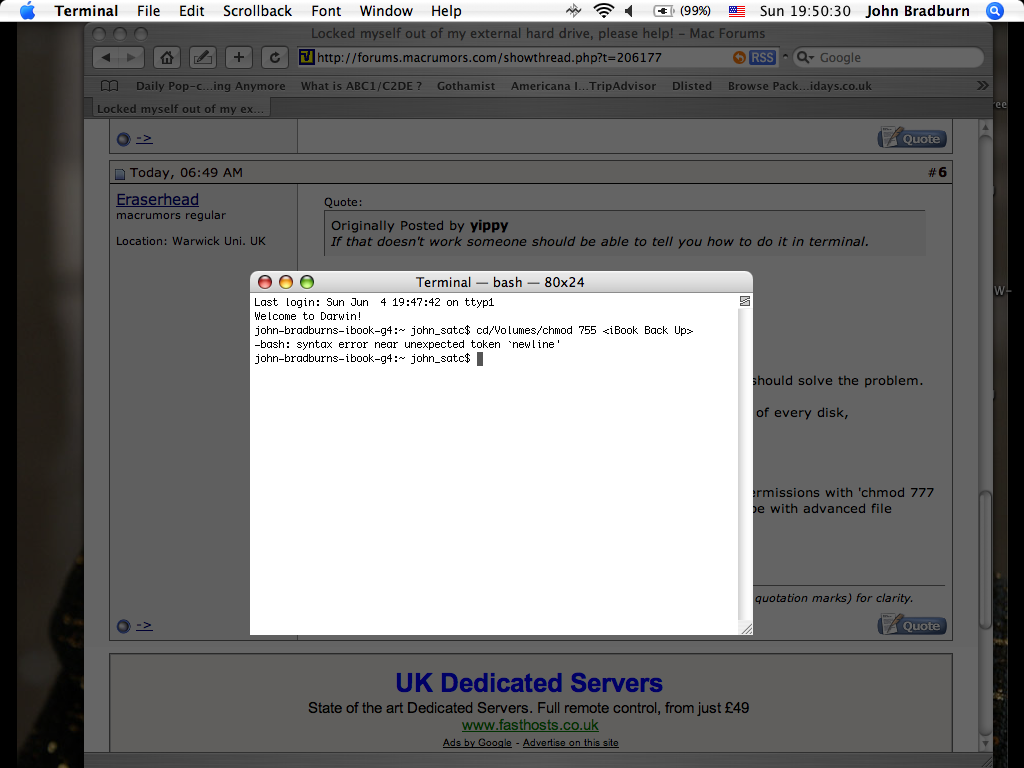The width and height of the screenshot is (1024, 768).
Task: Open the File menu
Action: [148, 11]
